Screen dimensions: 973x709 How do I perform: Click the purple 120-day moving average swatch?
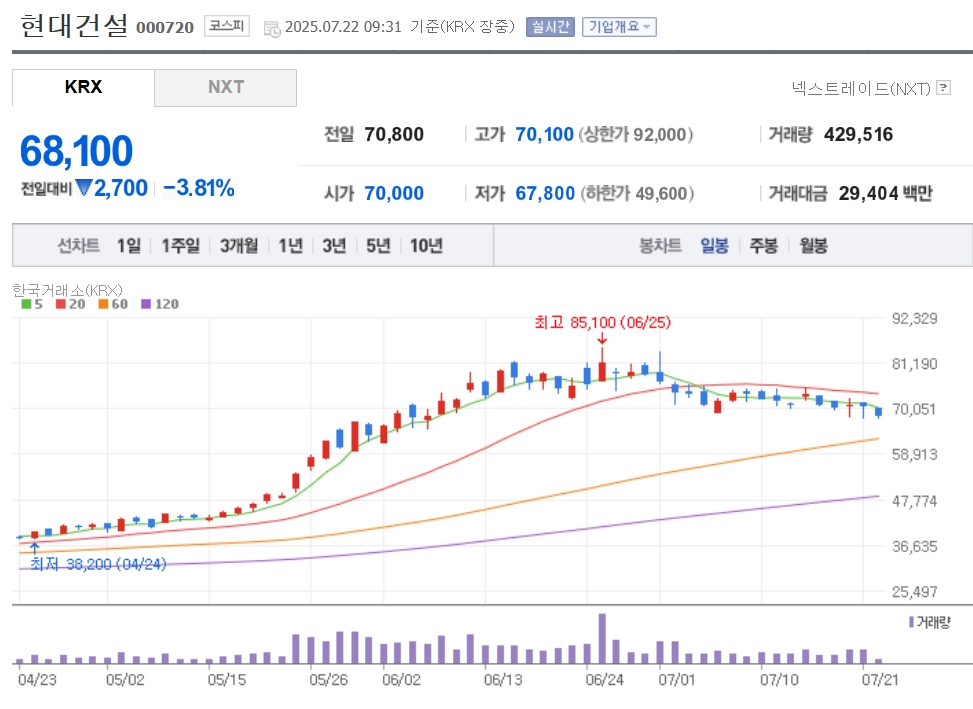pos(146,304)
